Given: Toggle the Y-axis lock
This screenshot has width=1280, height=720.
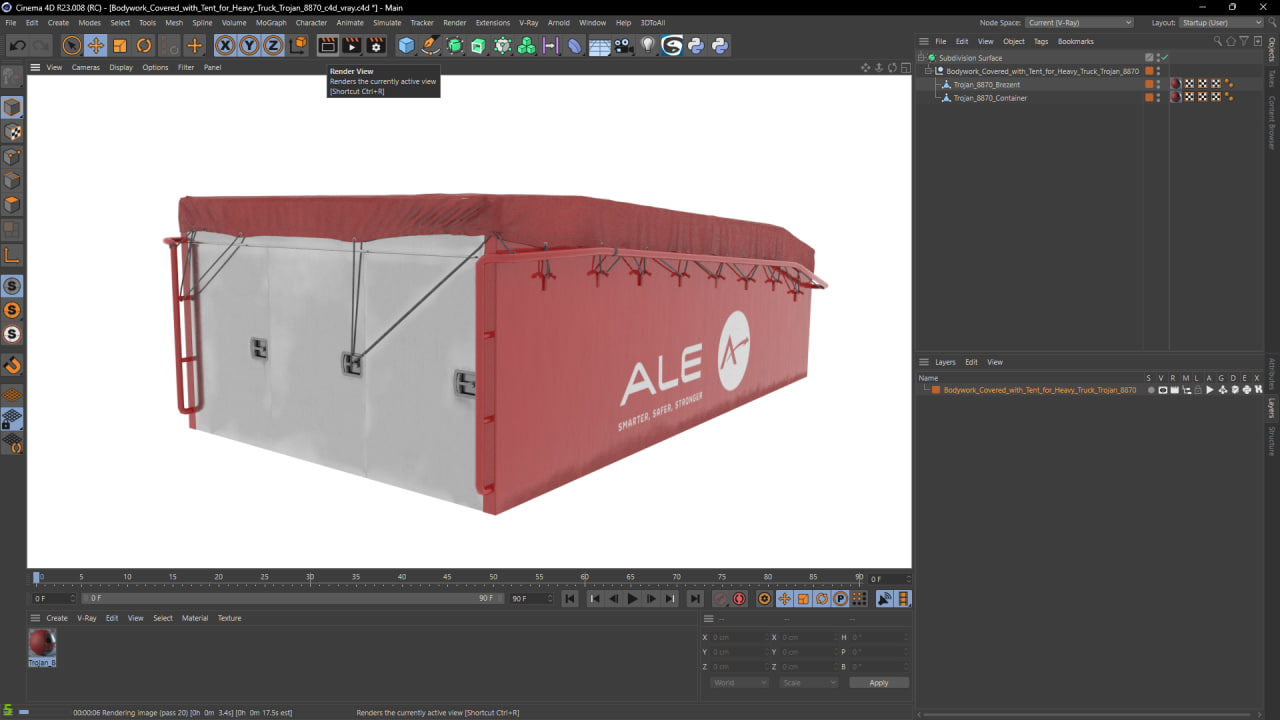Looking at the screenshot, I should click(249, 45).
